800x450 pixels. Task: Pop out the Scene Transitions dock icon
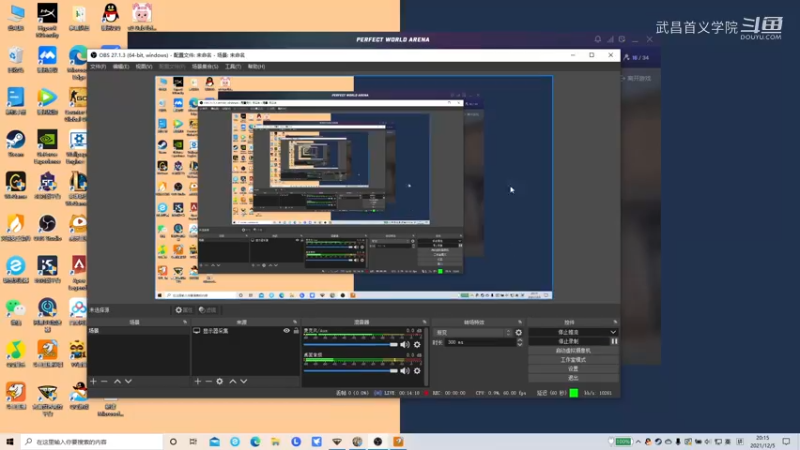(520, 322)
